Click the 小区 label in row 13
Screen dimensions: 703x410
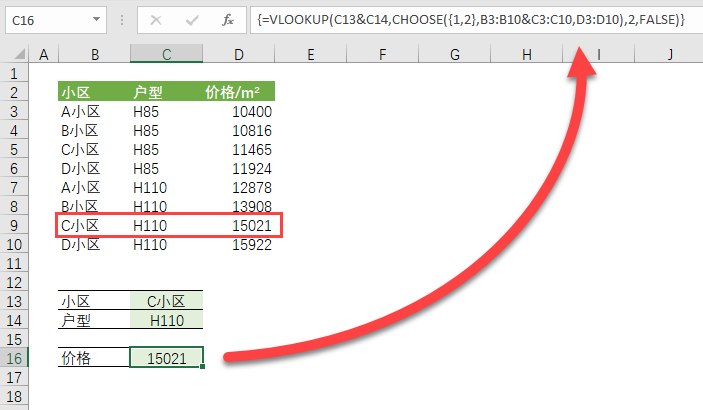pyautogui.click(x=94, y=301)
